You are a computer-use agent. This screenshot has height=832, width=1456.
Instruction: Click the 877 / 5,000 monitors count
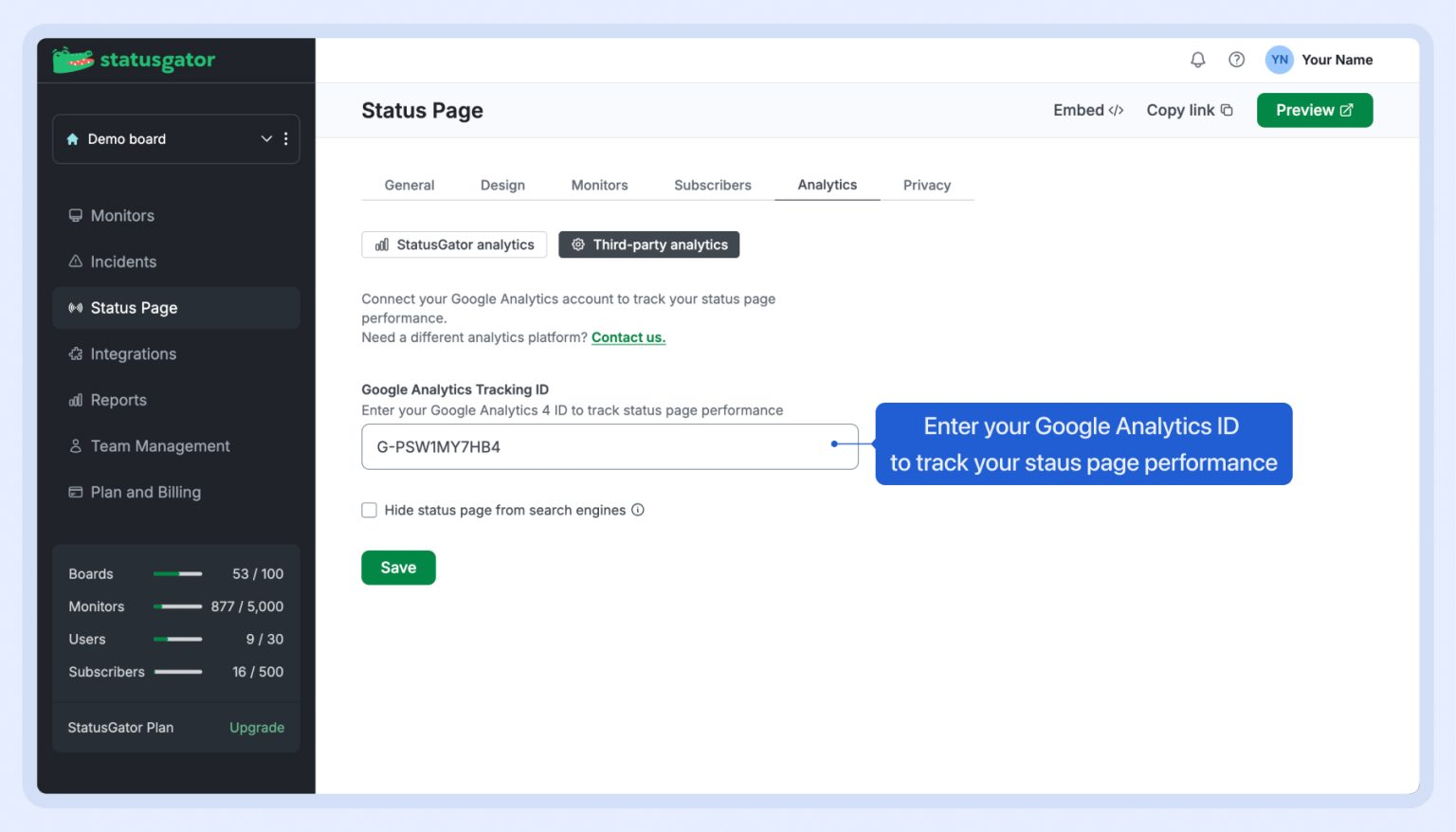[247, 606]
